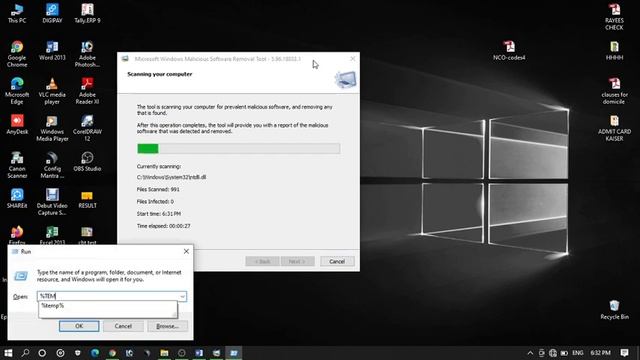
Task: Click OK in the Run dialog
Action: (79, 326)
